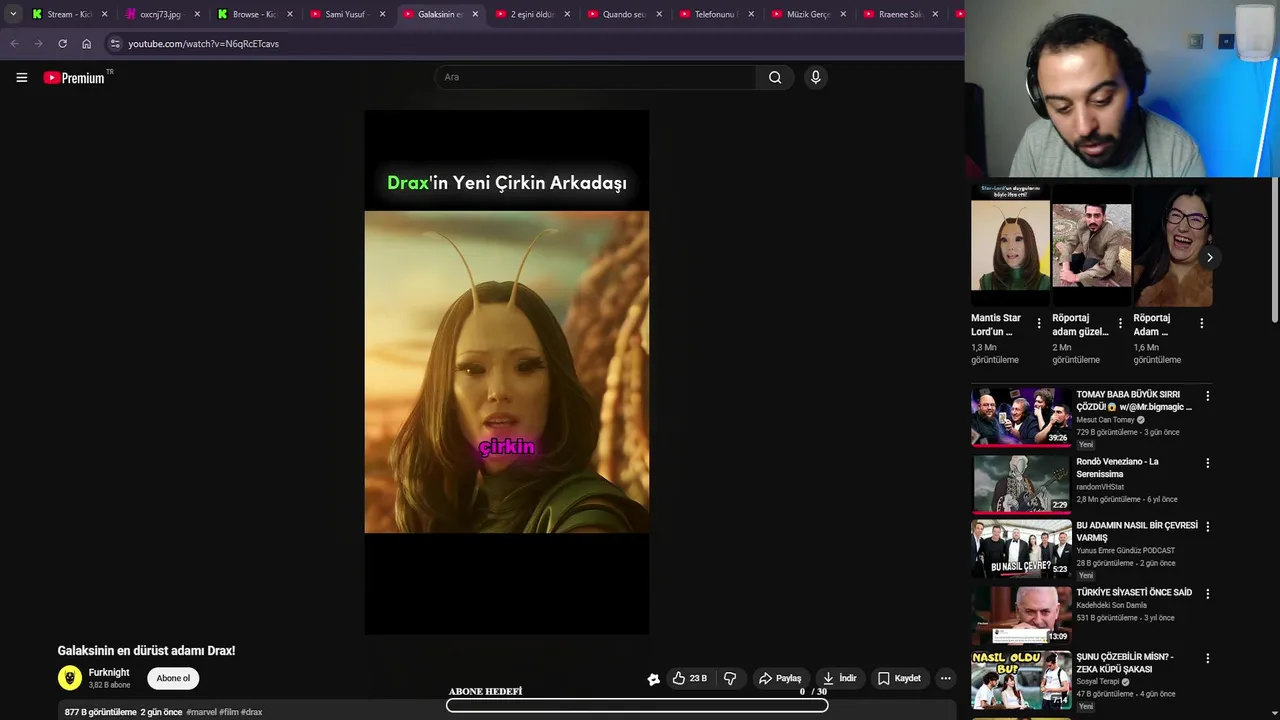Open the YouTube hamburger guide menu
Screen dimensions: 1280x720
click(x=21, y=77)
